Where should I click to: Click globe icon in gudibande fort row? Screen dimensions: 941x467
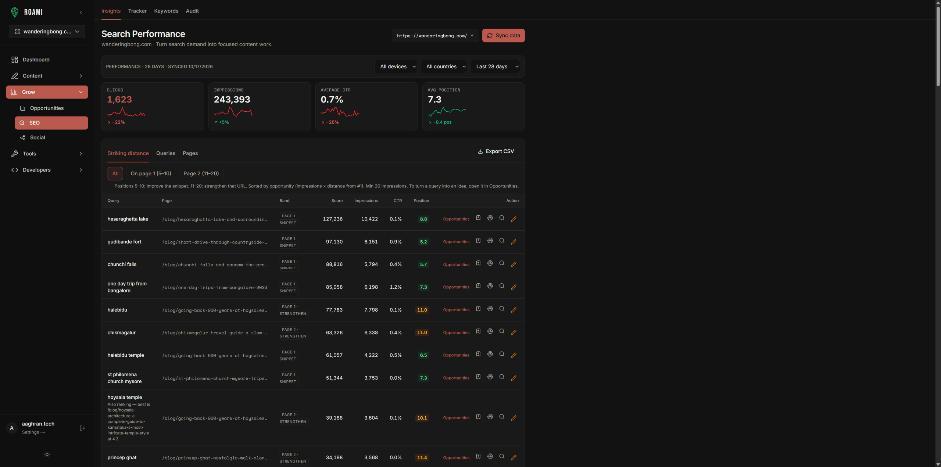[490, 241]
